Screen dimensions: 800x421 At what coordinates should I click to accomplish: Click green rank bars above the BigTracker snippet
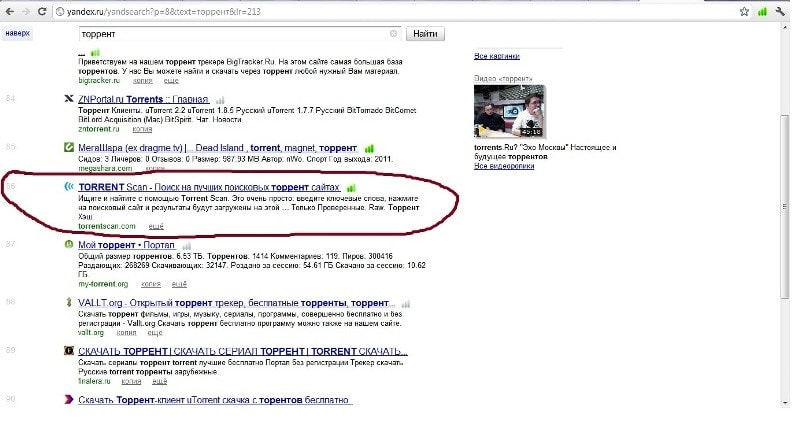click(x=95, y=52)
